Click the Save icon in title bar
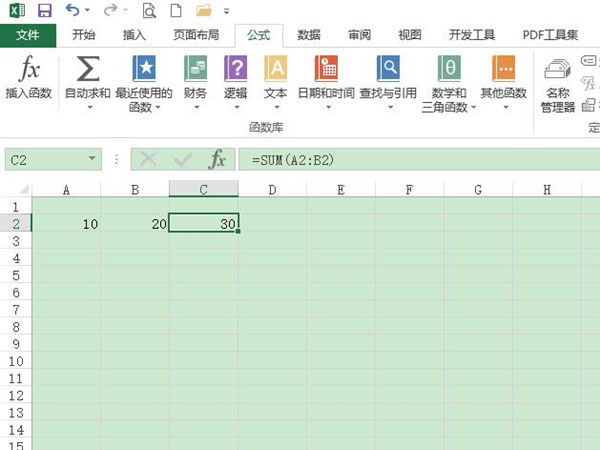 (44, 11)
